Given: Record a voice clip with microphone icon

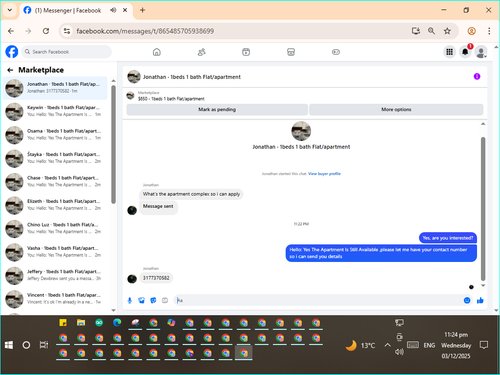Looking at the screenshot, I should click(x=130, y=301).
